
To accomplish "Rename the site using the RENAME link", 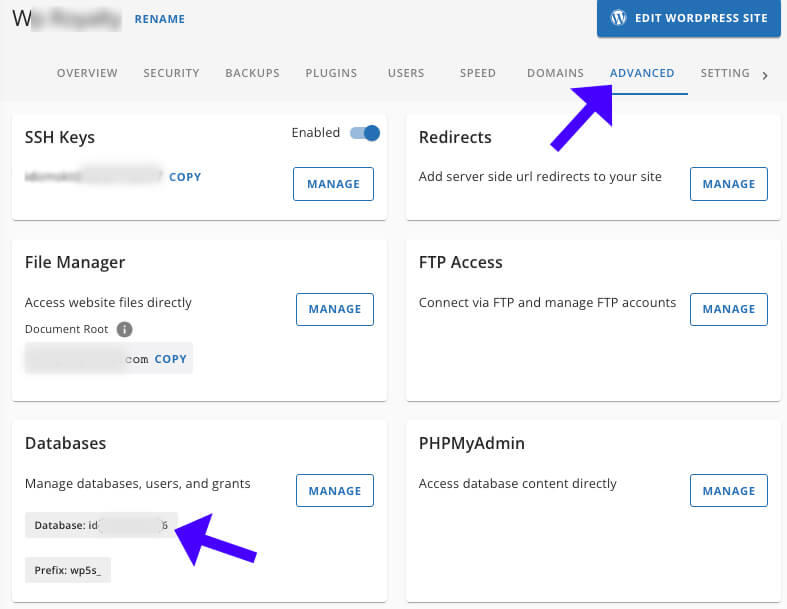I will pos(160,19).
